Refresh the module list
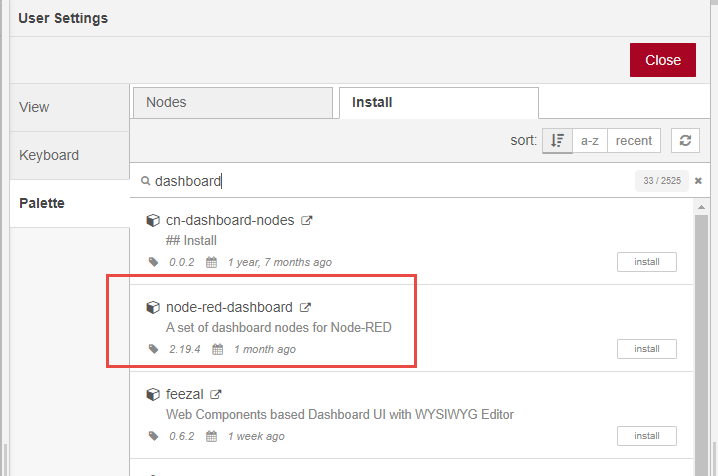Viewport: 718px width, 476px height. 685,141
